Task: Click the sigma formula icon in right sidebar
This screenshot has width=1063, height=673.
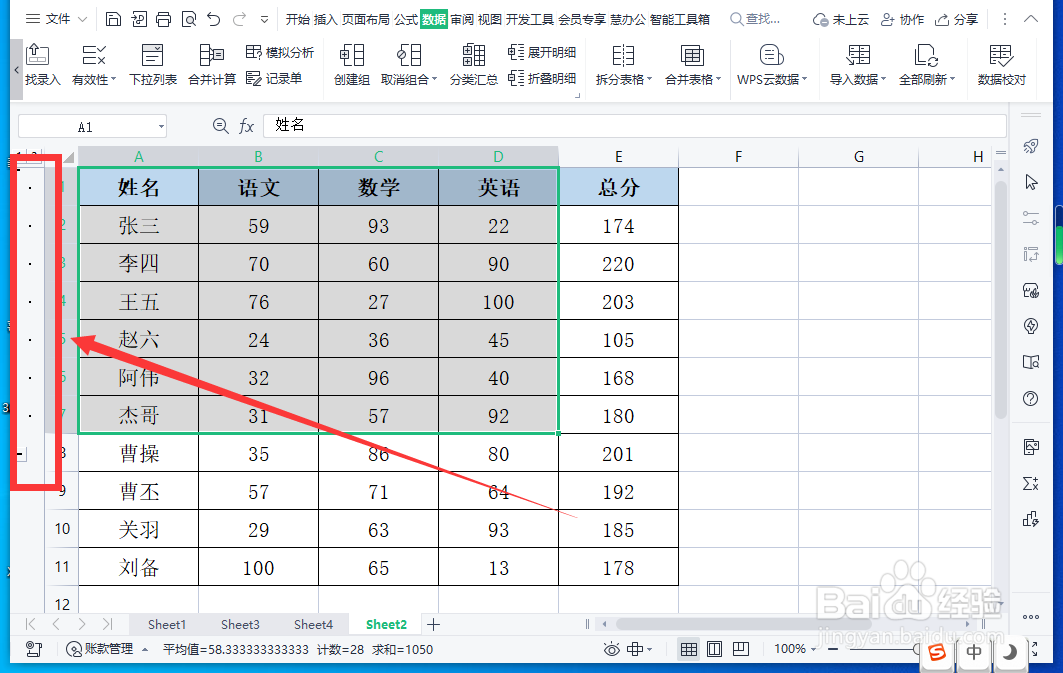Action: coord(1030,483)
